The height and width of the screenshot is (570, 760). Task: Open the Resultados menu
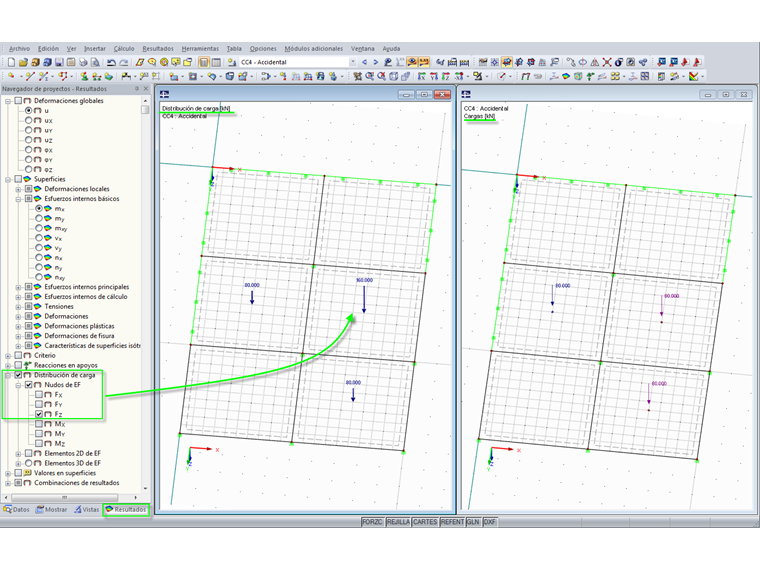pos(158,48)
